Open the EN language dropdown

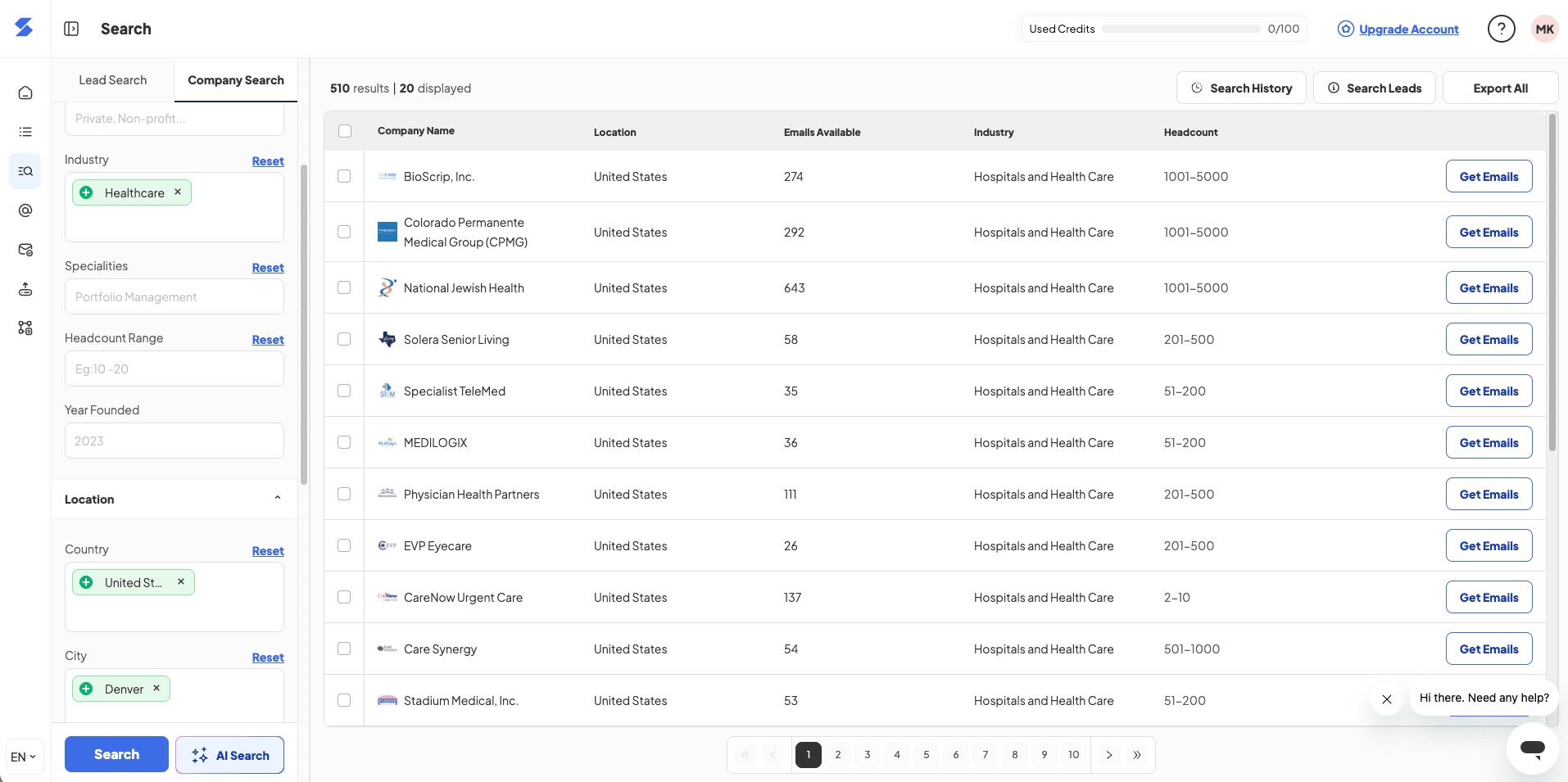pyautogui.click(x=24, y=757)
